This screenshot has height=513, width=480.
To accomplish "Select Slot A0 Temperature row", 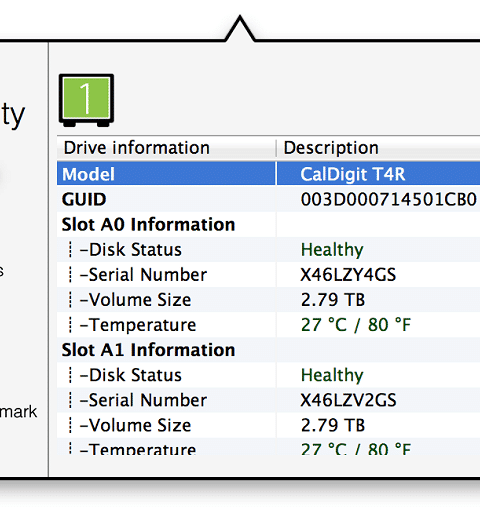I will pyautogui.click(x=268, y=325).
